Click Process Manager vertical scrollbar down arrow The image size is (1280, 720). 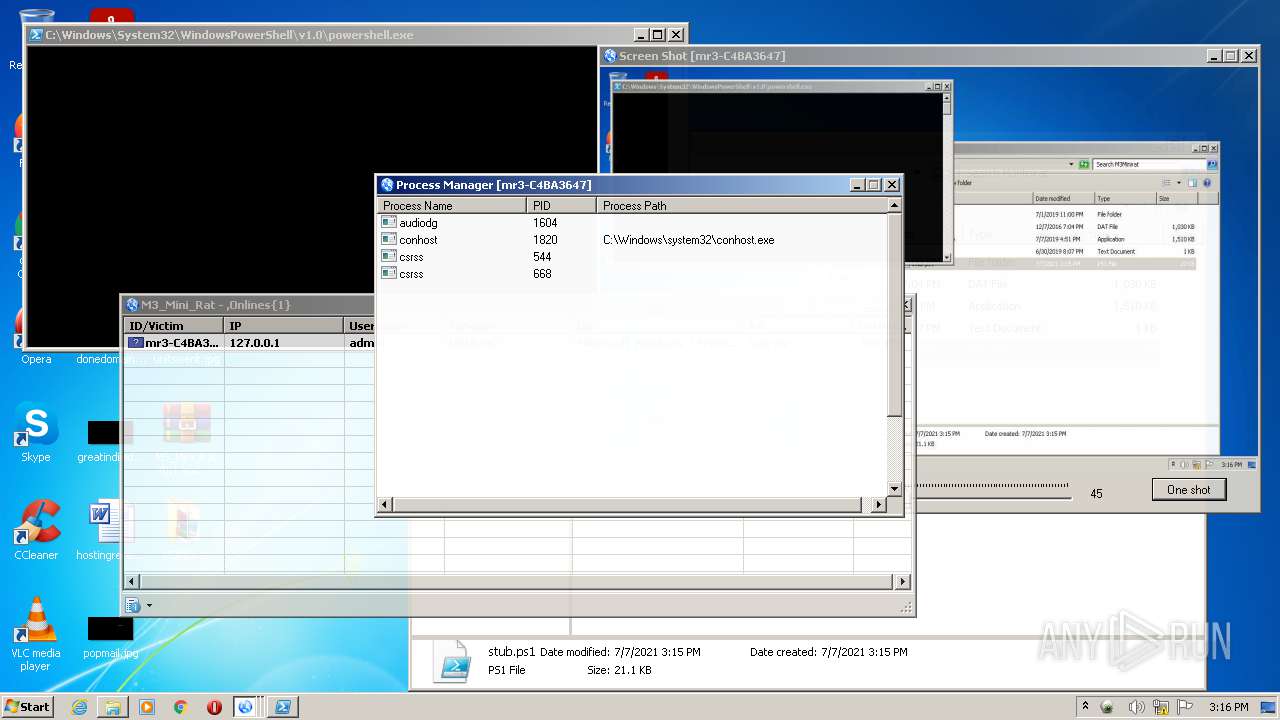coord(894,489)
